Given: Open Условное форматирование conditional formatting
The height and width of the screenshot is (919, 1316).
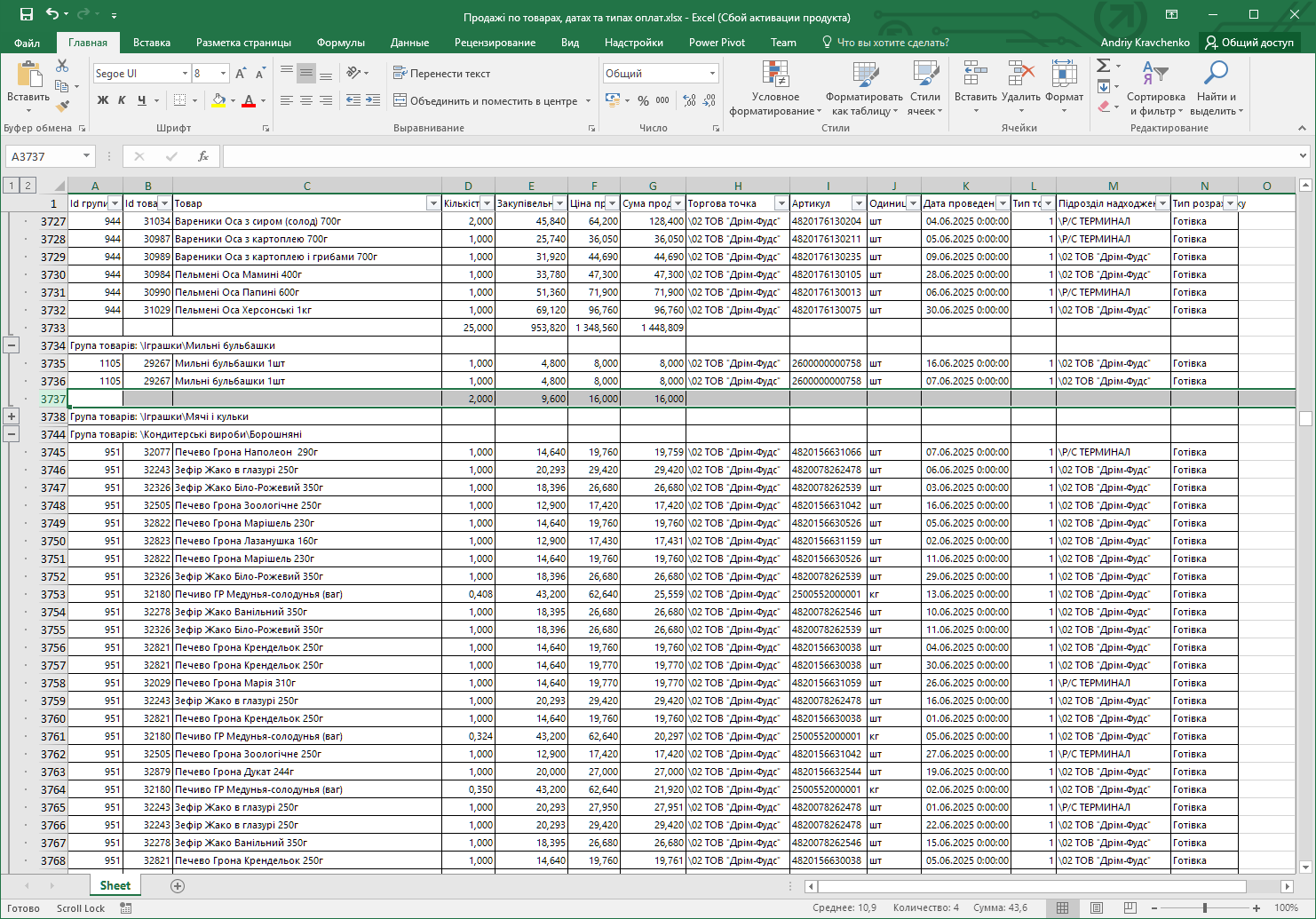Looking at the screenshot, I should 775,88.
